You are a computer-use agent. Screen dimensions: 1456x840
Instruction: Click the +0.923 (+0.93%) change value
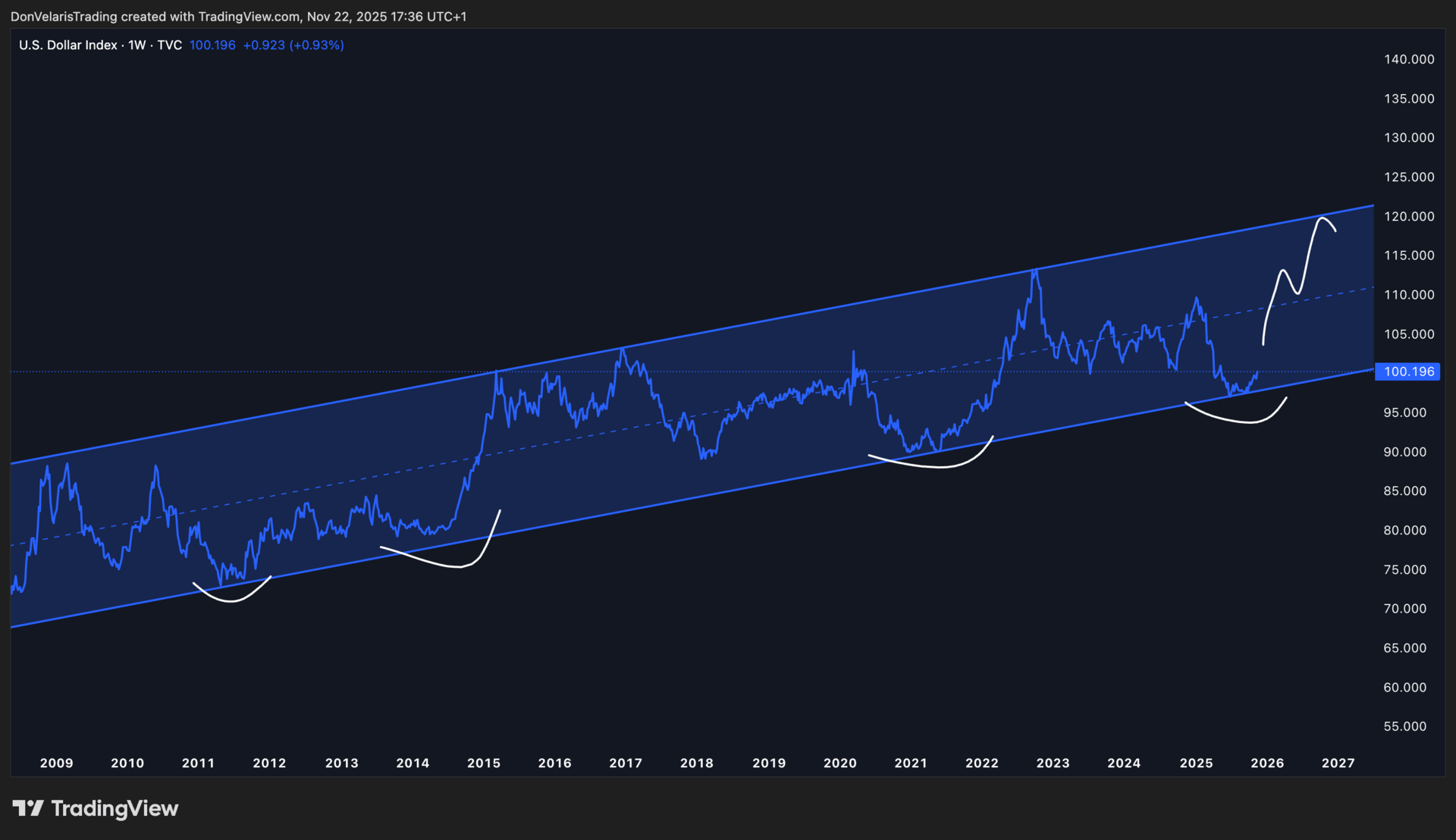[293, 45]
